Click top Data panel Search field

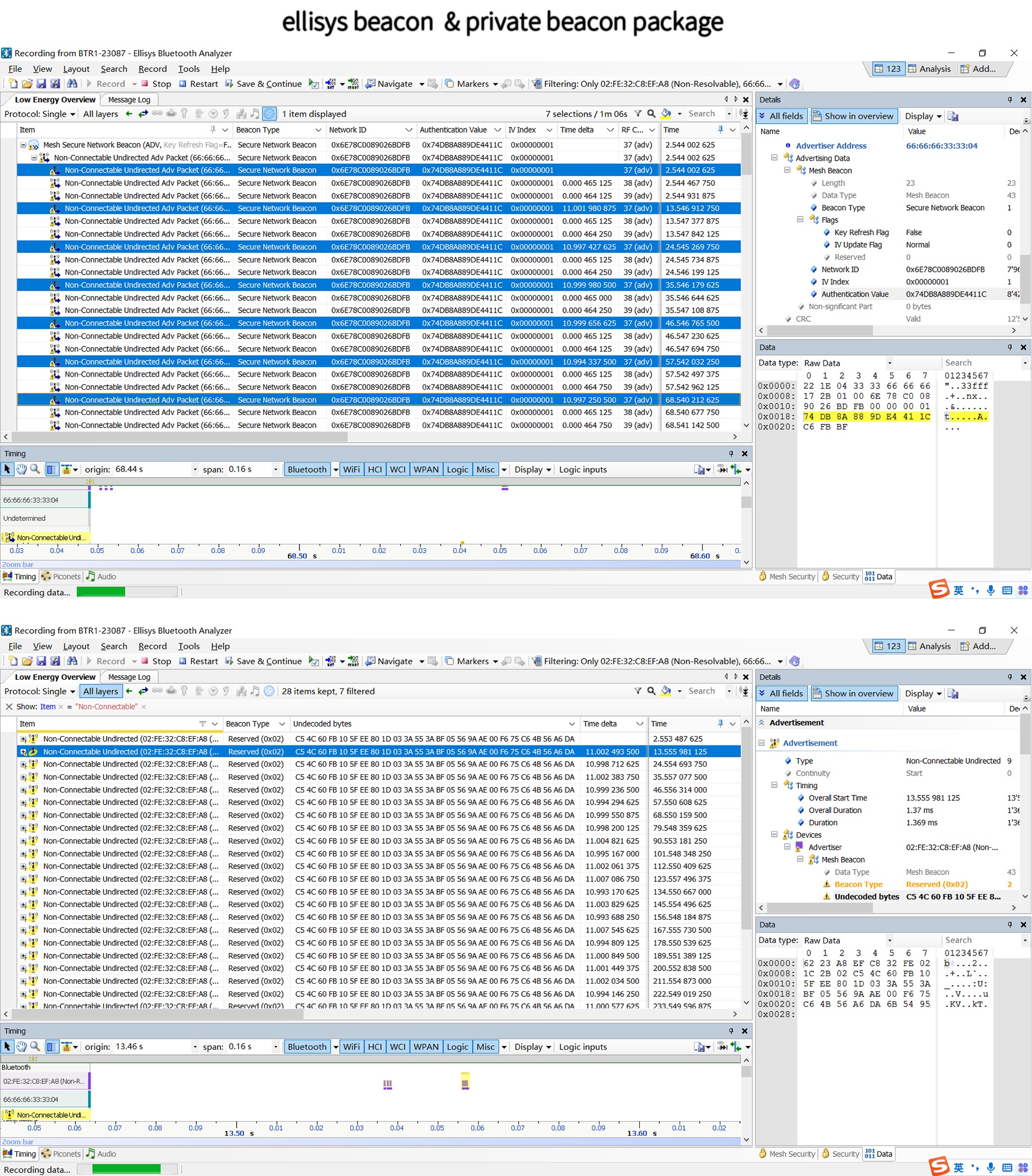(x=981, y=363)
